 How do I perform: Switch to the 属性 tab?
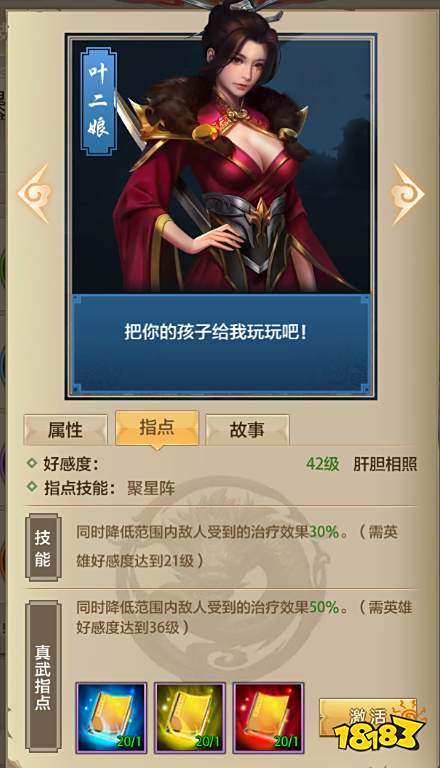click(65, 430)
